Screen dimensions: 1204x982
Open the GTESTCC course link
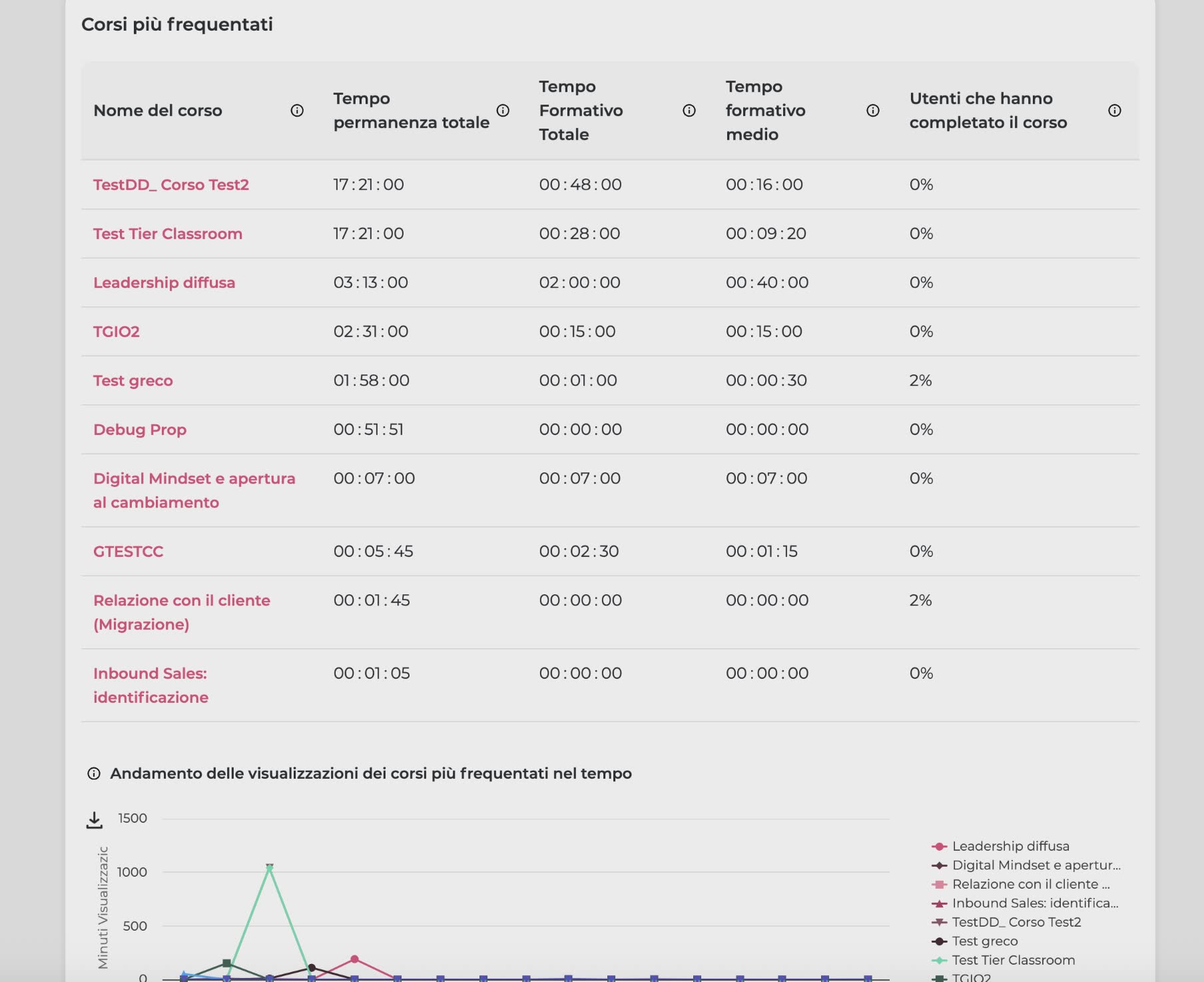tap(128, 552)
